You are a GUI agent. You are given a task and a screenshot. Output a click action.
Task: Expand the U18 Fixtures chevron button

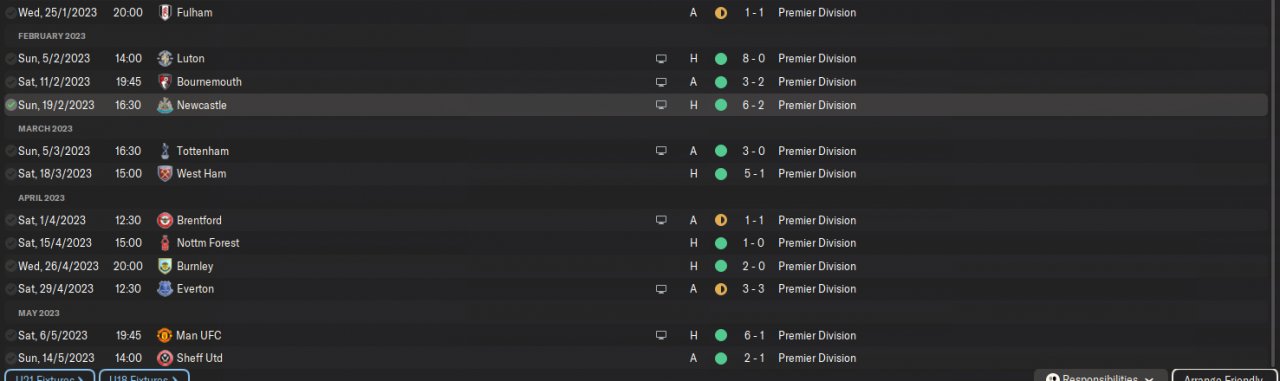click(x=145, y=377)
